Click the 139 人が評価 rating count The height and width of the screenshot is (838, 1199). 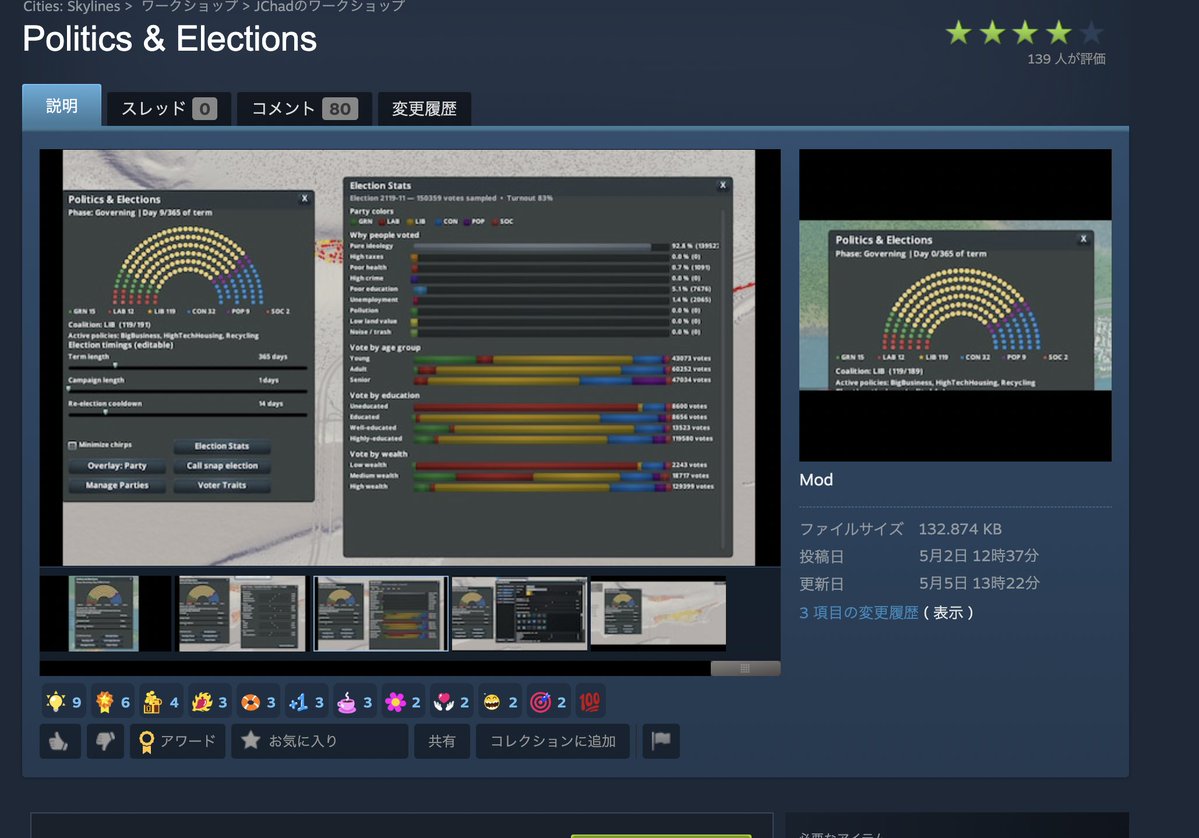click(1066, 59)
